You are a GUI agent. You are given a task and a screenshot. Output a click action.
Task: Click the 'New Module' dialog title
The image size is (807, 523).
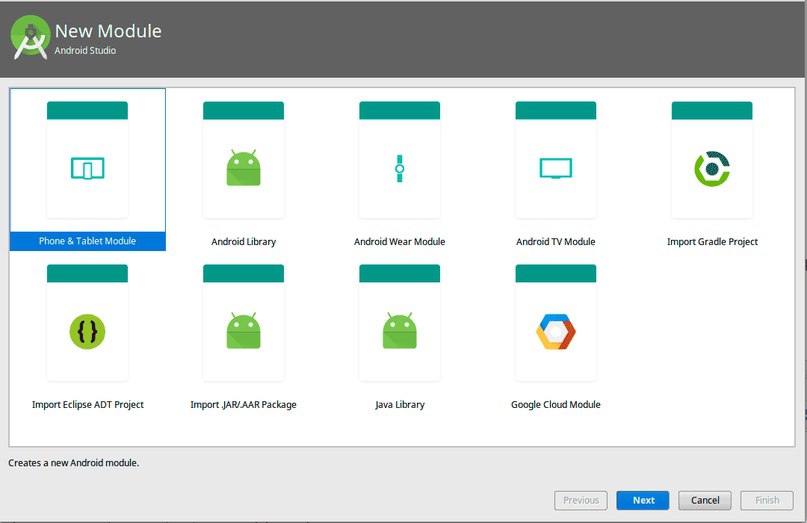click(x=108, y=31)
